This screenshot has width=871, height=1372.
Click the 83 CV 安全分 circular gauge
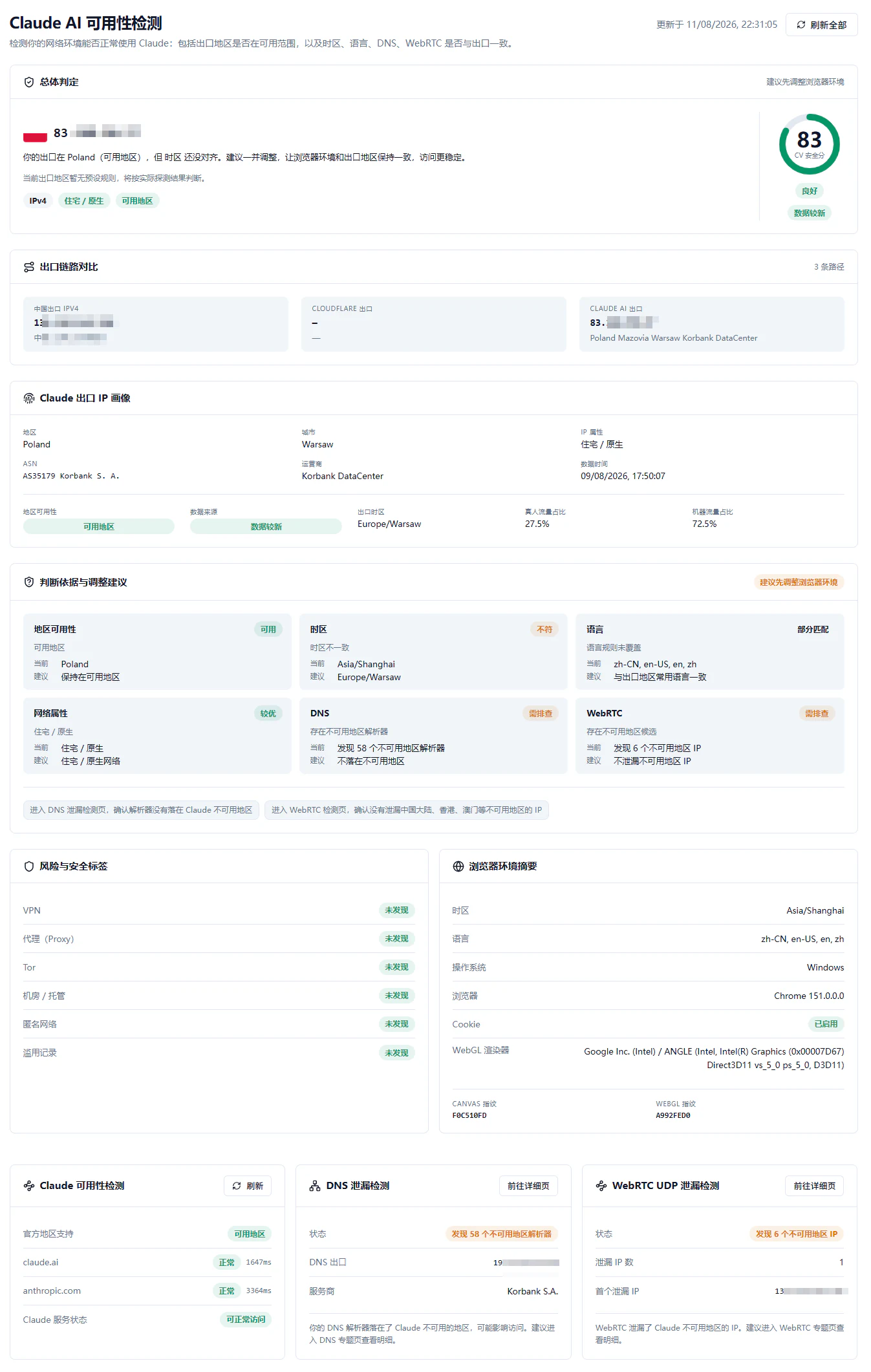(810, 144)
